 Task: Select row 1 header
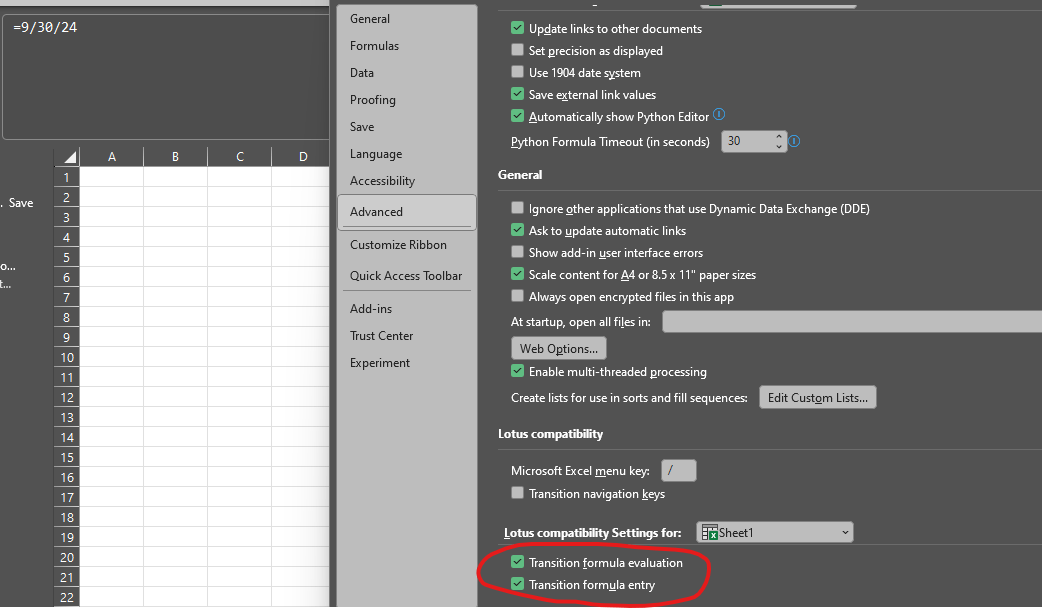66,177
